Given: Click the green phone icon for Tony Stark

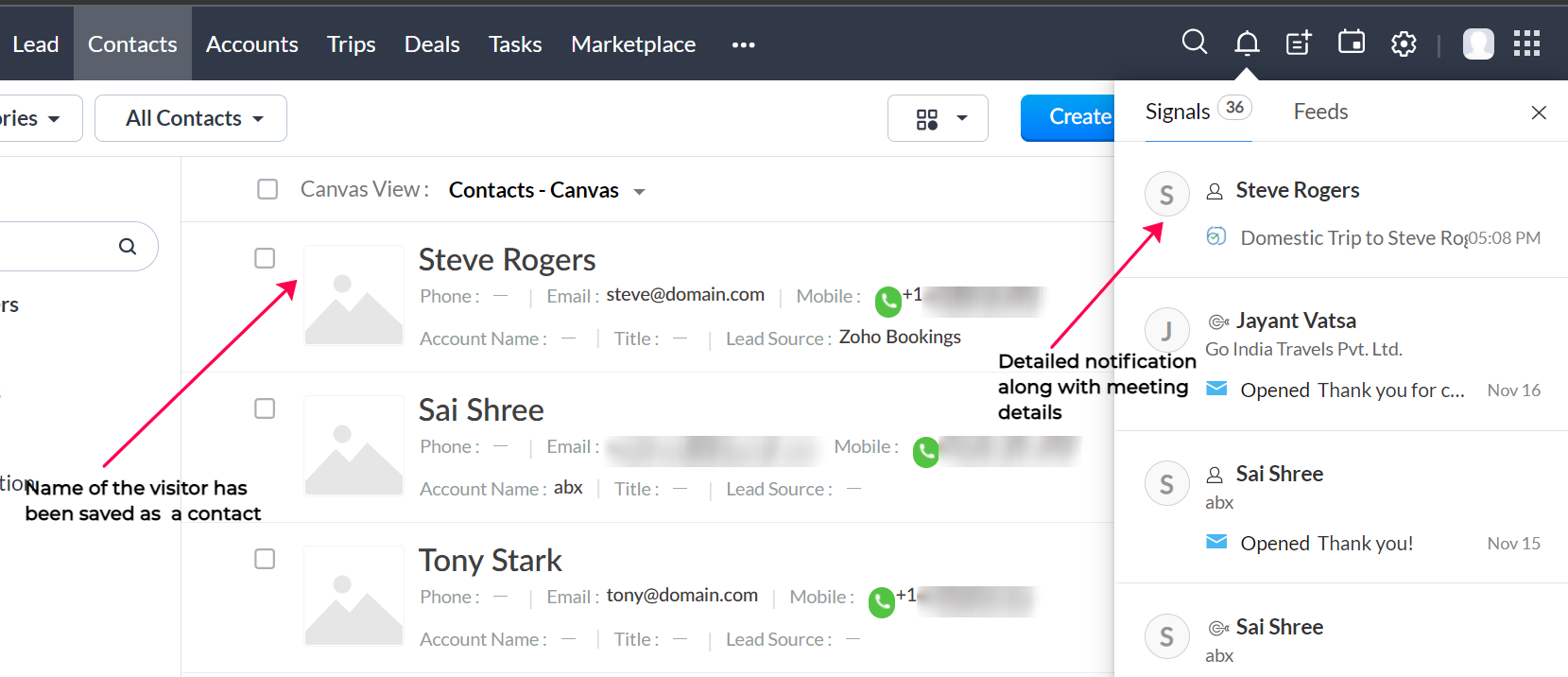Looking at the screenshot, I should (881, 602).
